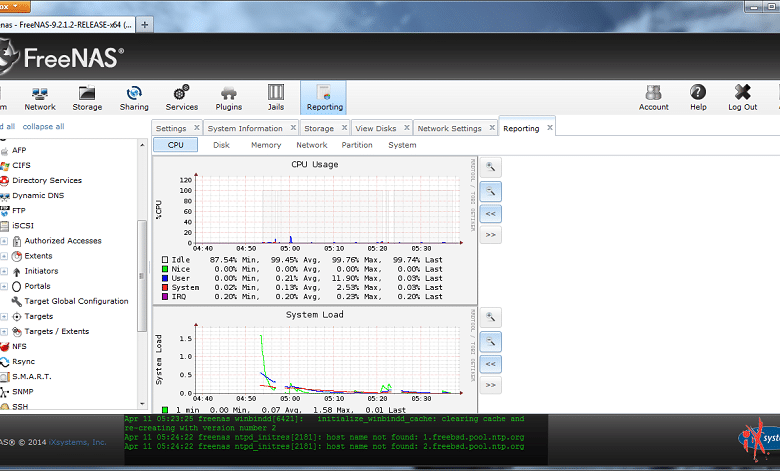Expand the Targets node
Viewport: 780px width, 471px height.
pos(4,316)
